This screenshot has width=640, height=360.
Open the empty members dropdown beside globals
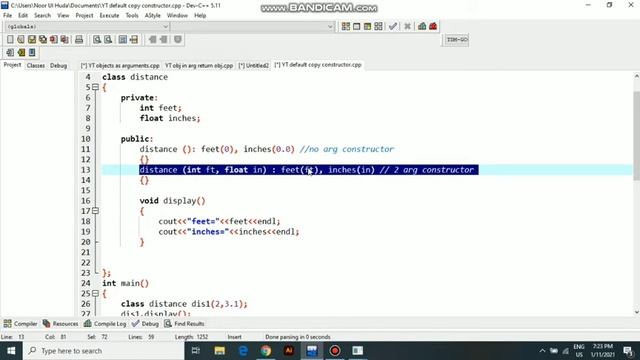click(x=253, y=27)
